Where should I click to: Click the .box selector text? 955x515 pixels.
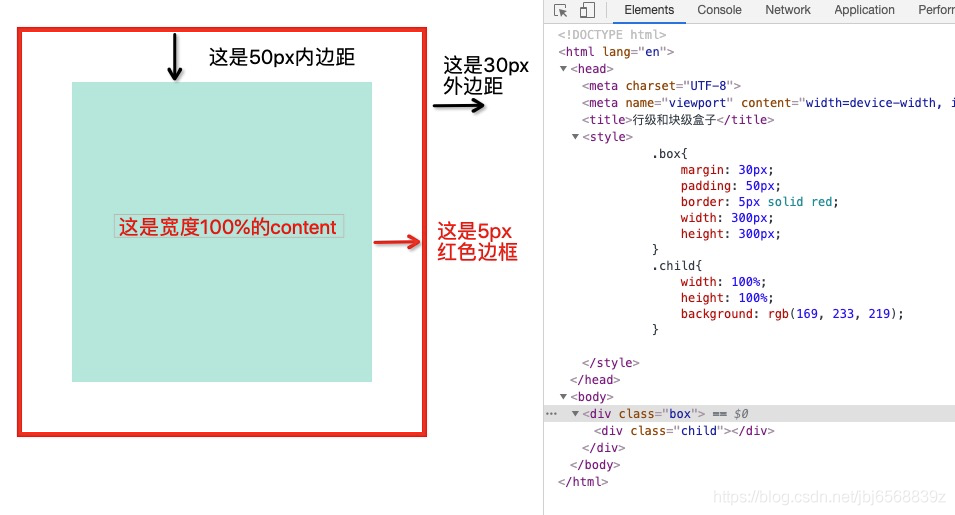(x=669, y=154)
